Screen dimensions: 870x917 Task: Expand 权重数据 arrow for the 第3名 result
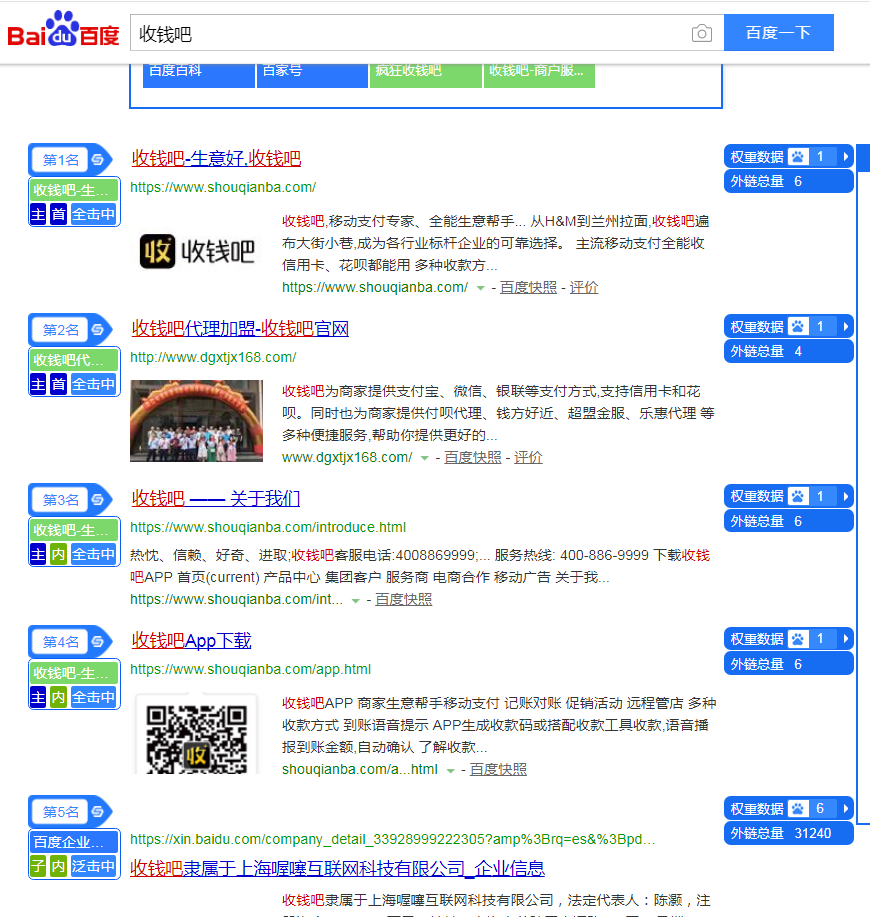tap(845, 497)
